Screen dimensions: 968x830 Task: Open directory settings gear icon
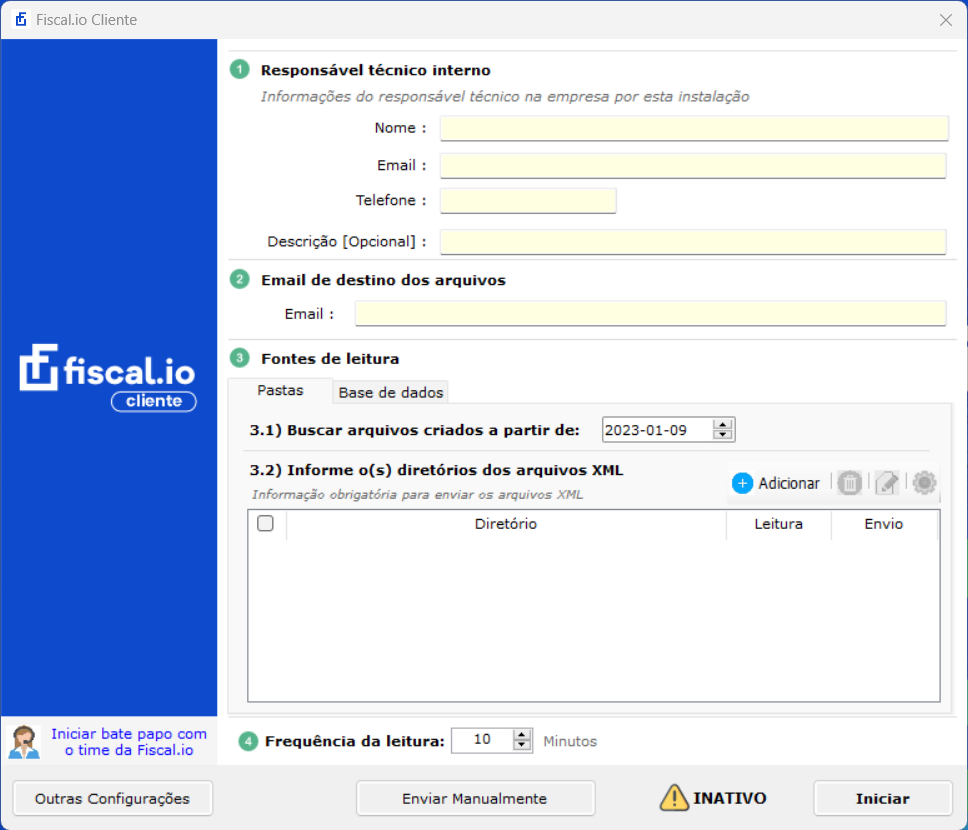tap(924, 483)
